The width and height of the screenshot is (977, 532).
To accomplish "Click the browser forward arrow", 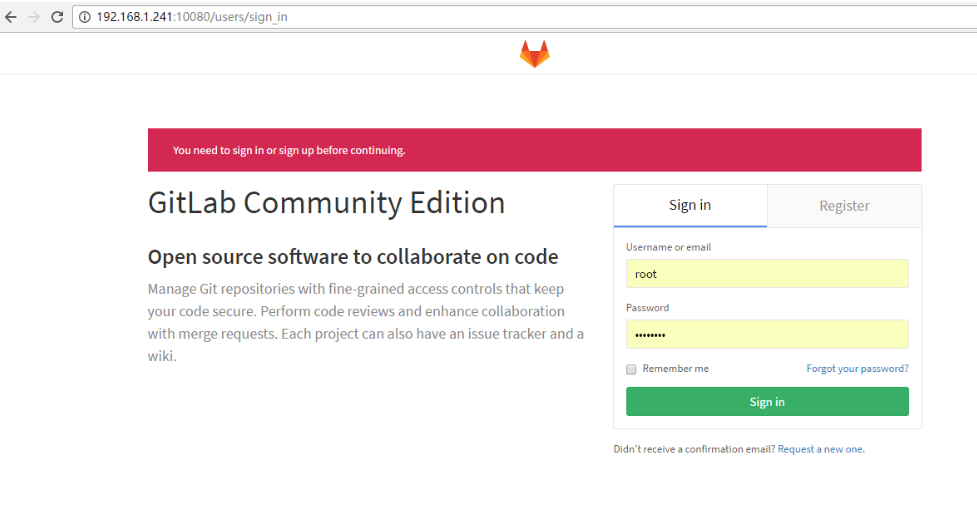I will click(34, 17).
